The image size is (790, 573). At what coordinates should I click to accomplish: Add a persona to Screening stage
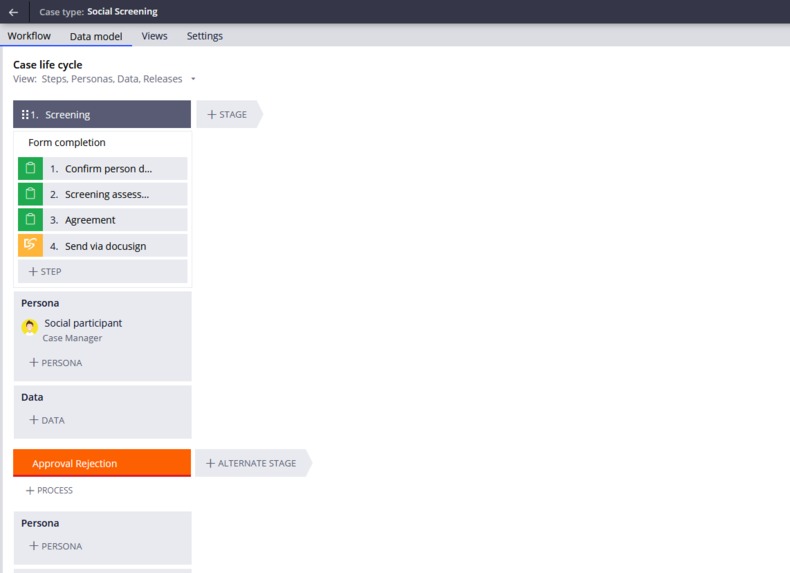point(55,362)
